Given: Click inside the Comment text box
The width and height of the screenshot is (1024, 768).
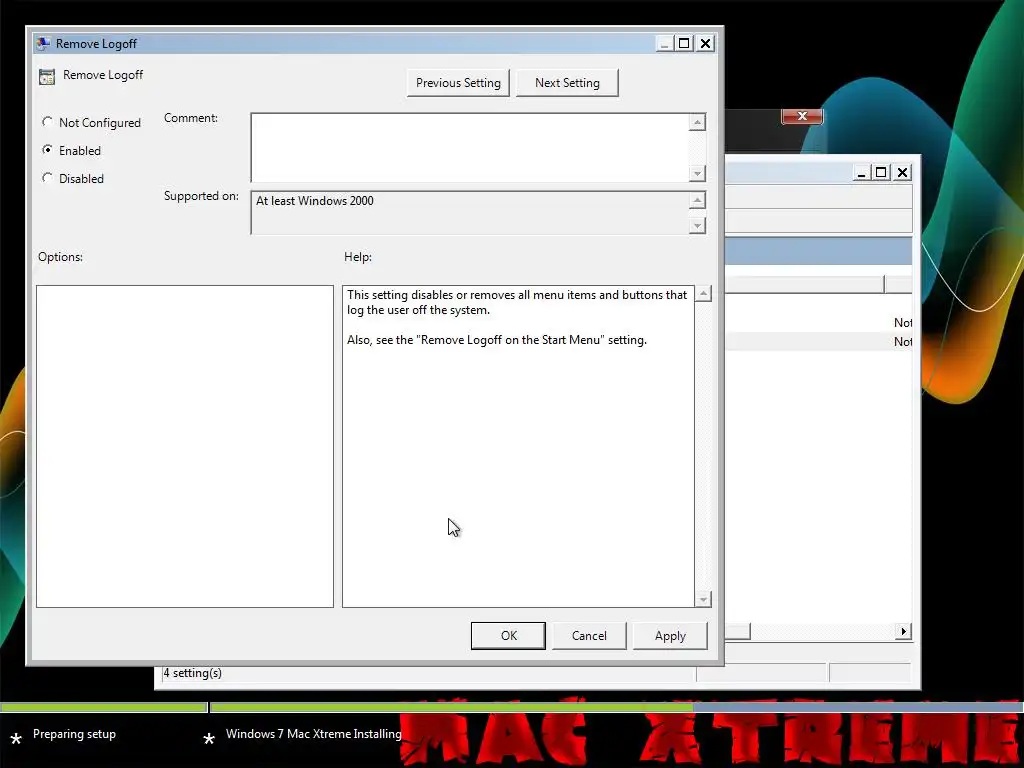Looking at the screenshot, I should pos(470,148).
